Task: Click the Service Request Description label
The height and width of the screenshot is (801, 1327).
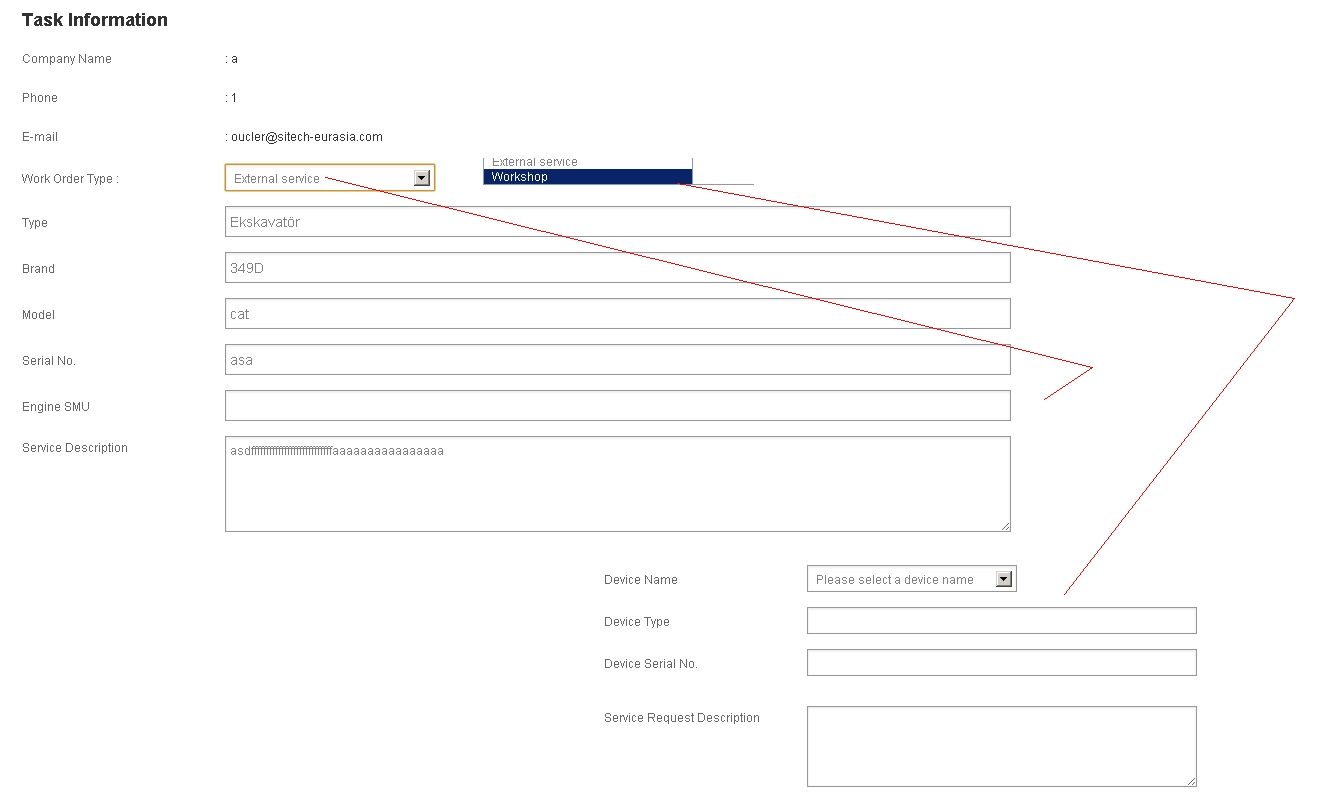Action: [x=682, y=718]
